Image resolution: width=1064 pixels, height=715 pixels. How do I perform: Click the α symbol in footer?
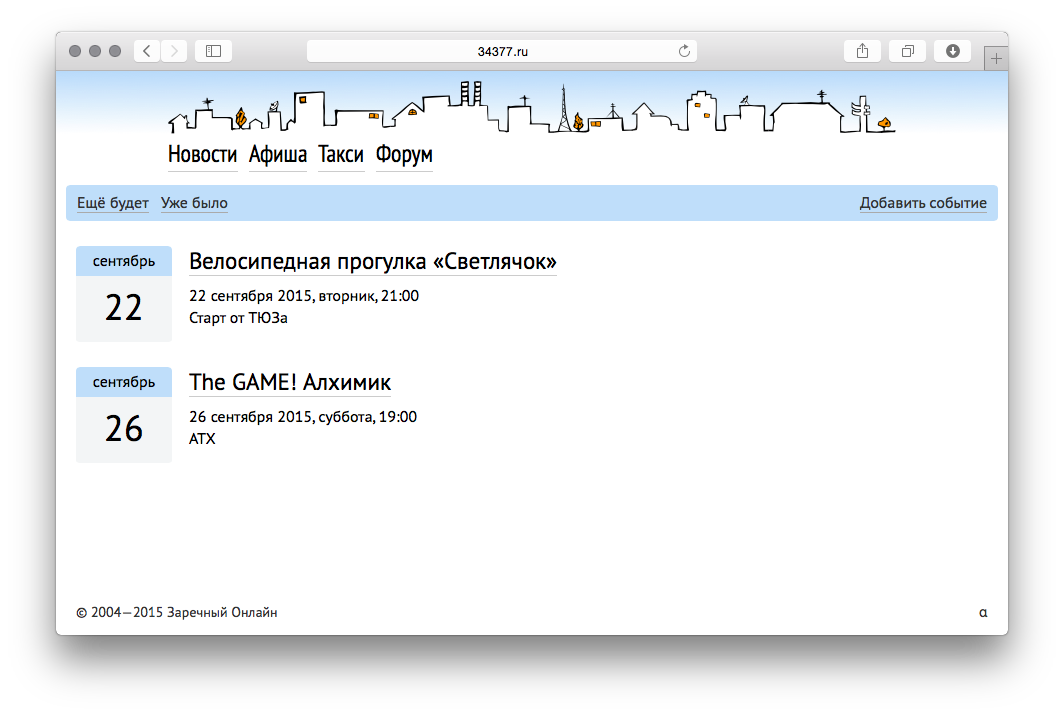point(983,613)
